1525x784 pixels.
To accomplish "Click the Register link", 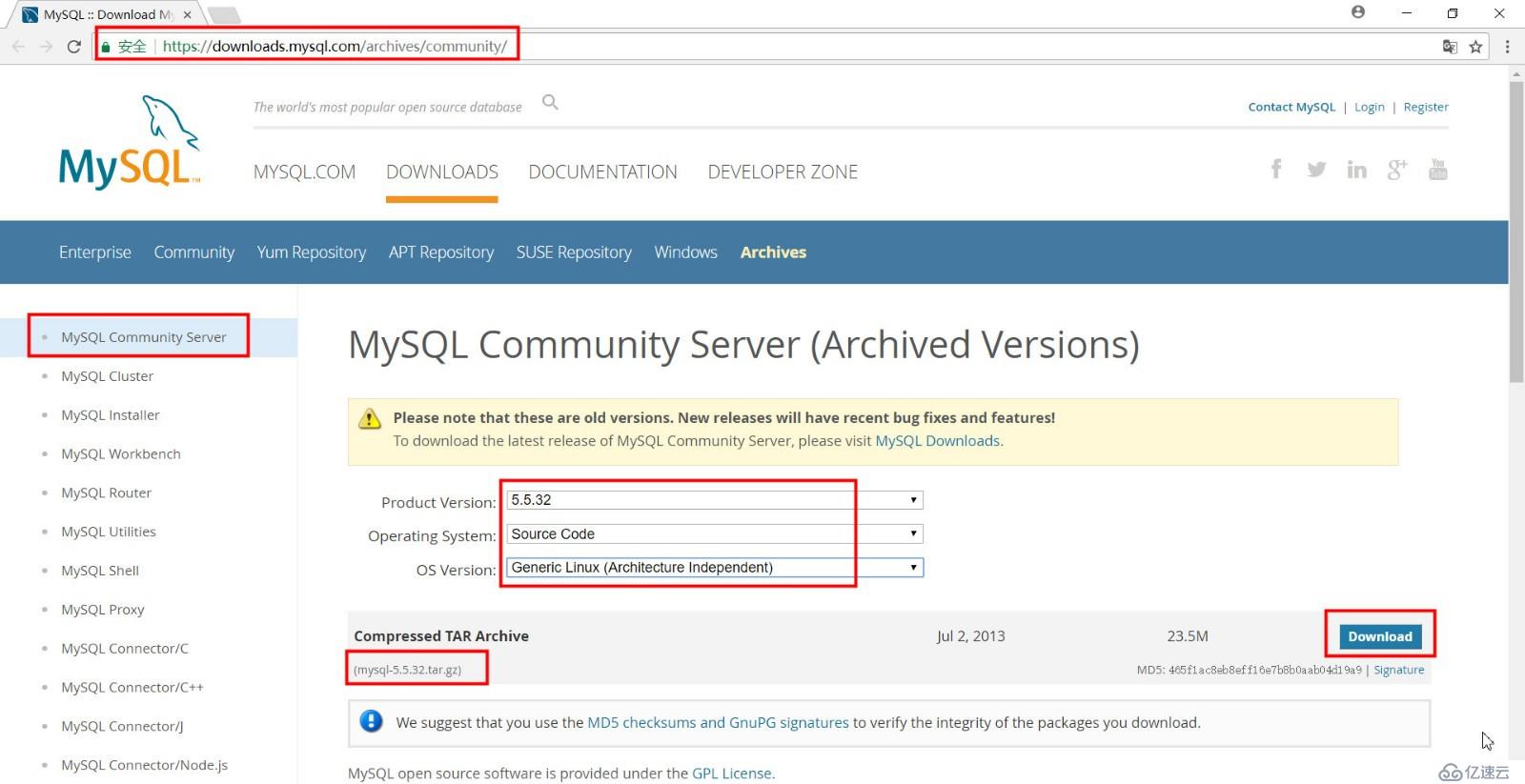I will click(1426, 107).
